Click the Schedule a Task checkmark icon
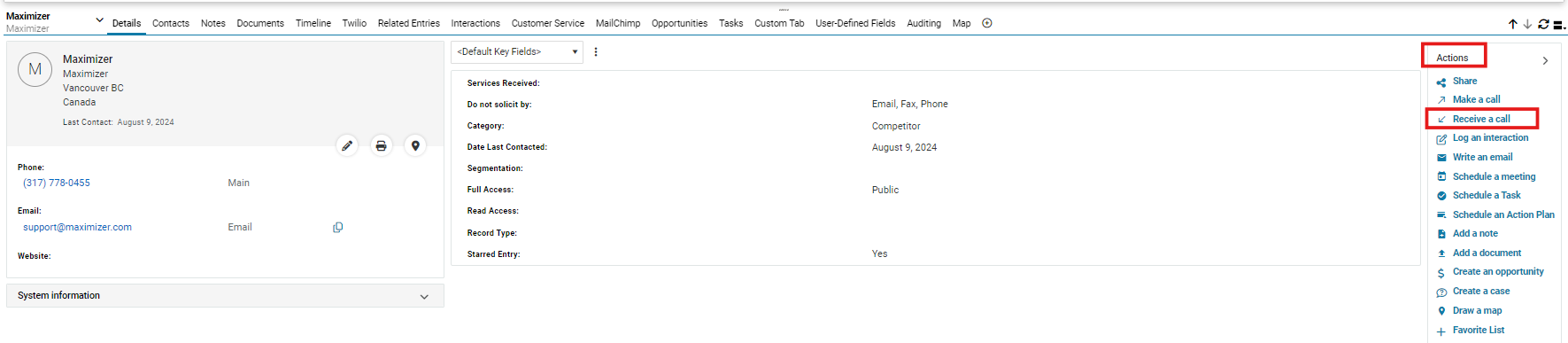1568x343 pixels. click(1441, 196)
